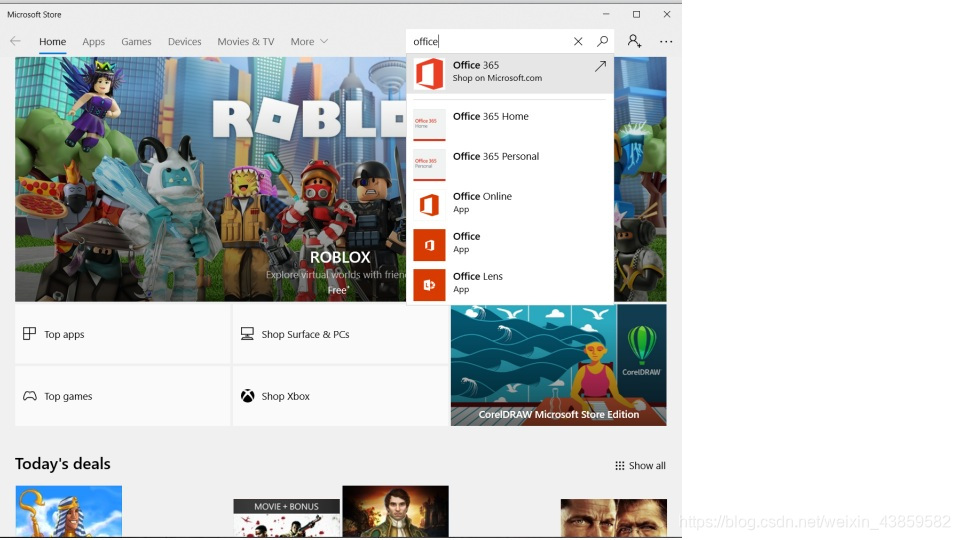
Task: Click the Shop Surface & PCs monitor icon
Action: click(247, 334)
